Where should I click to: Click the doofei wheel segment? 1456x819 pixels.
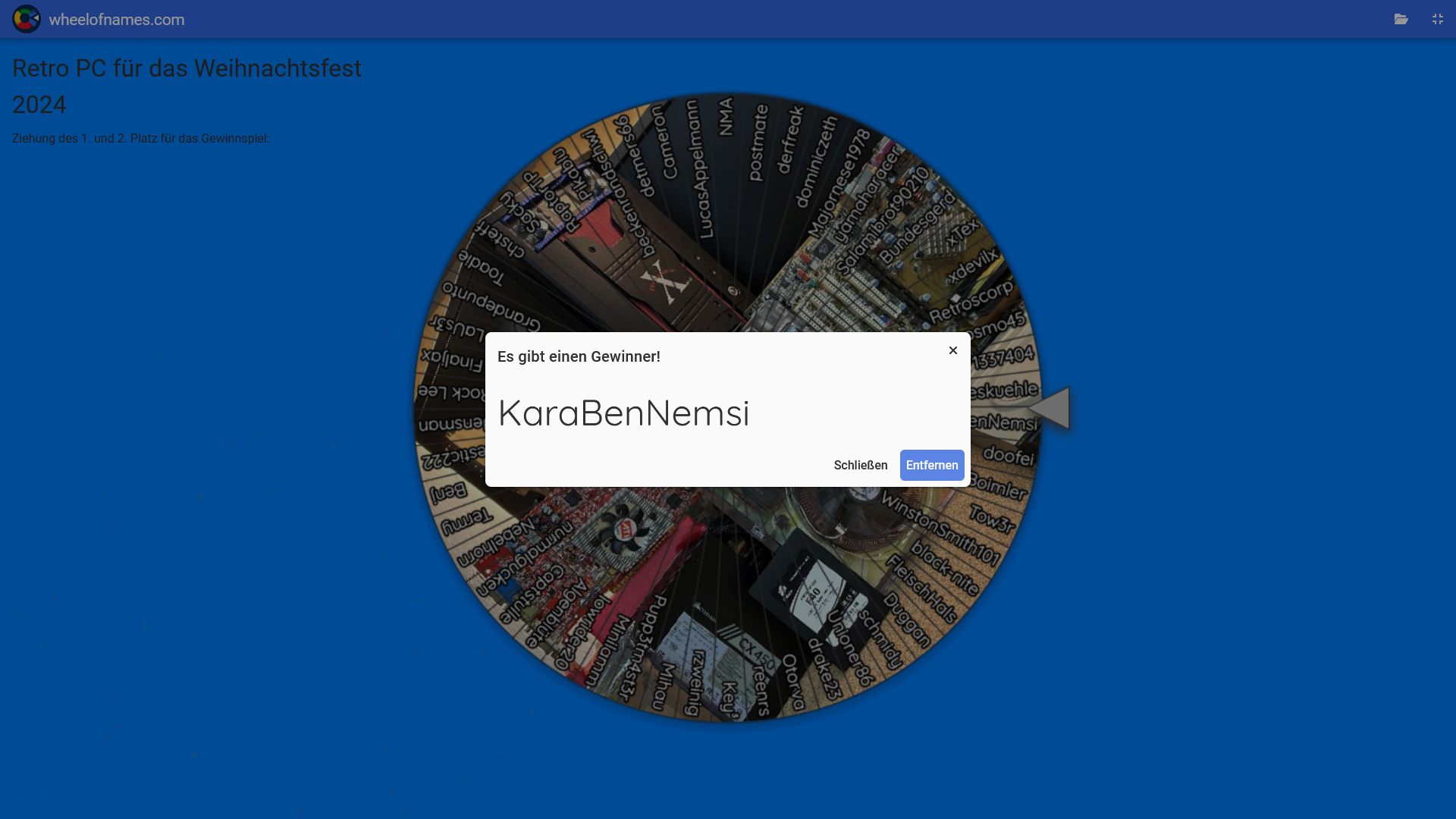(x=1008, y=455)
